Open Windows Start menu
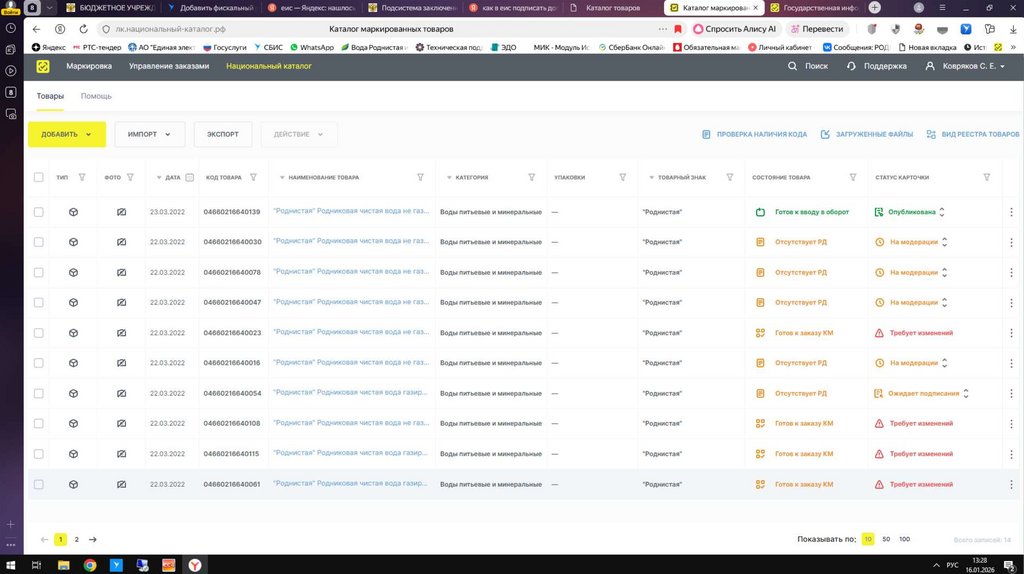Viewport: 1024px width, 574px height. point(10,566)
